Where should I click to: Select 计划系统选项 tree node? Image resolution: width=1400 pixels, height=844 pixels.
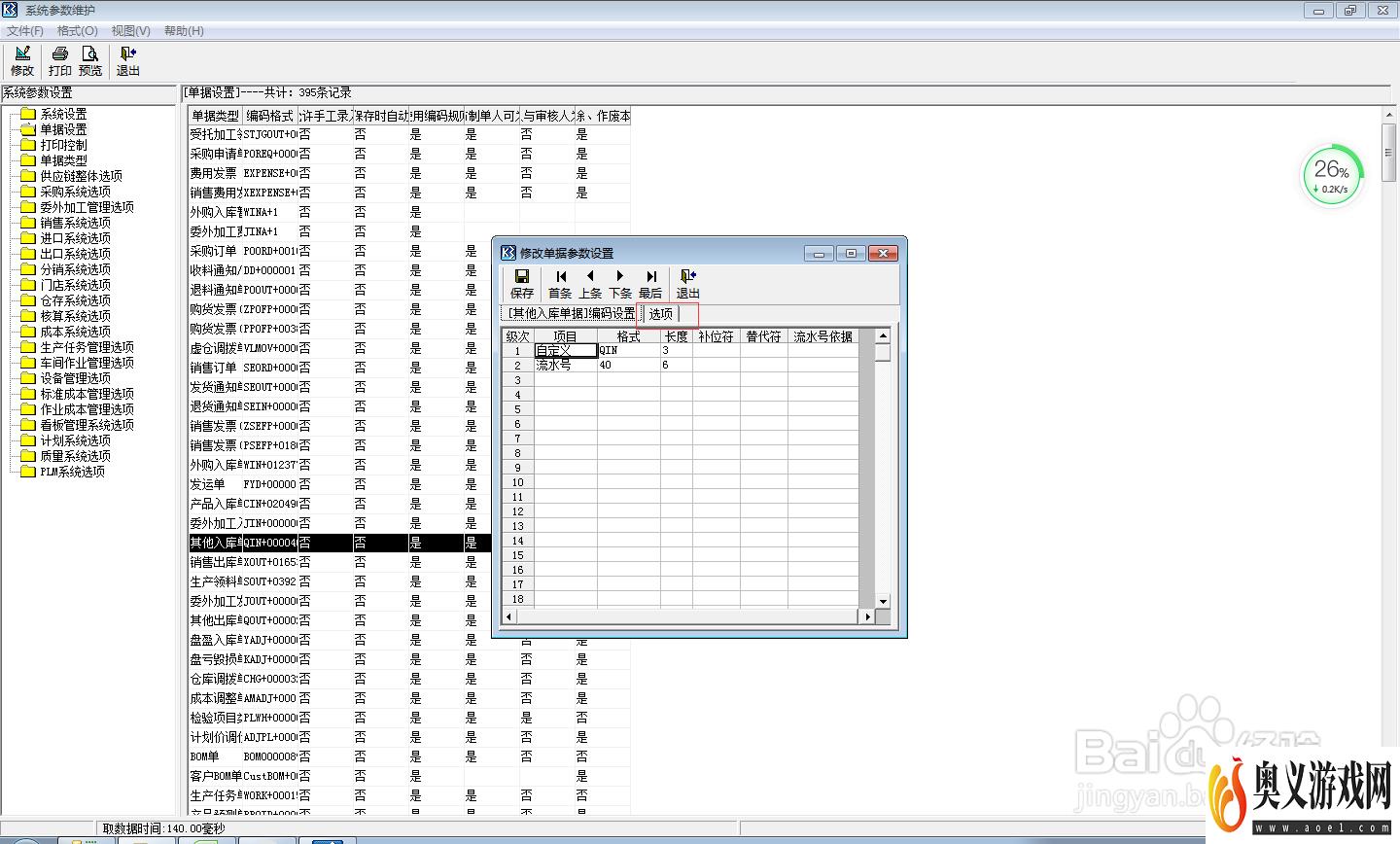[75, 440]
